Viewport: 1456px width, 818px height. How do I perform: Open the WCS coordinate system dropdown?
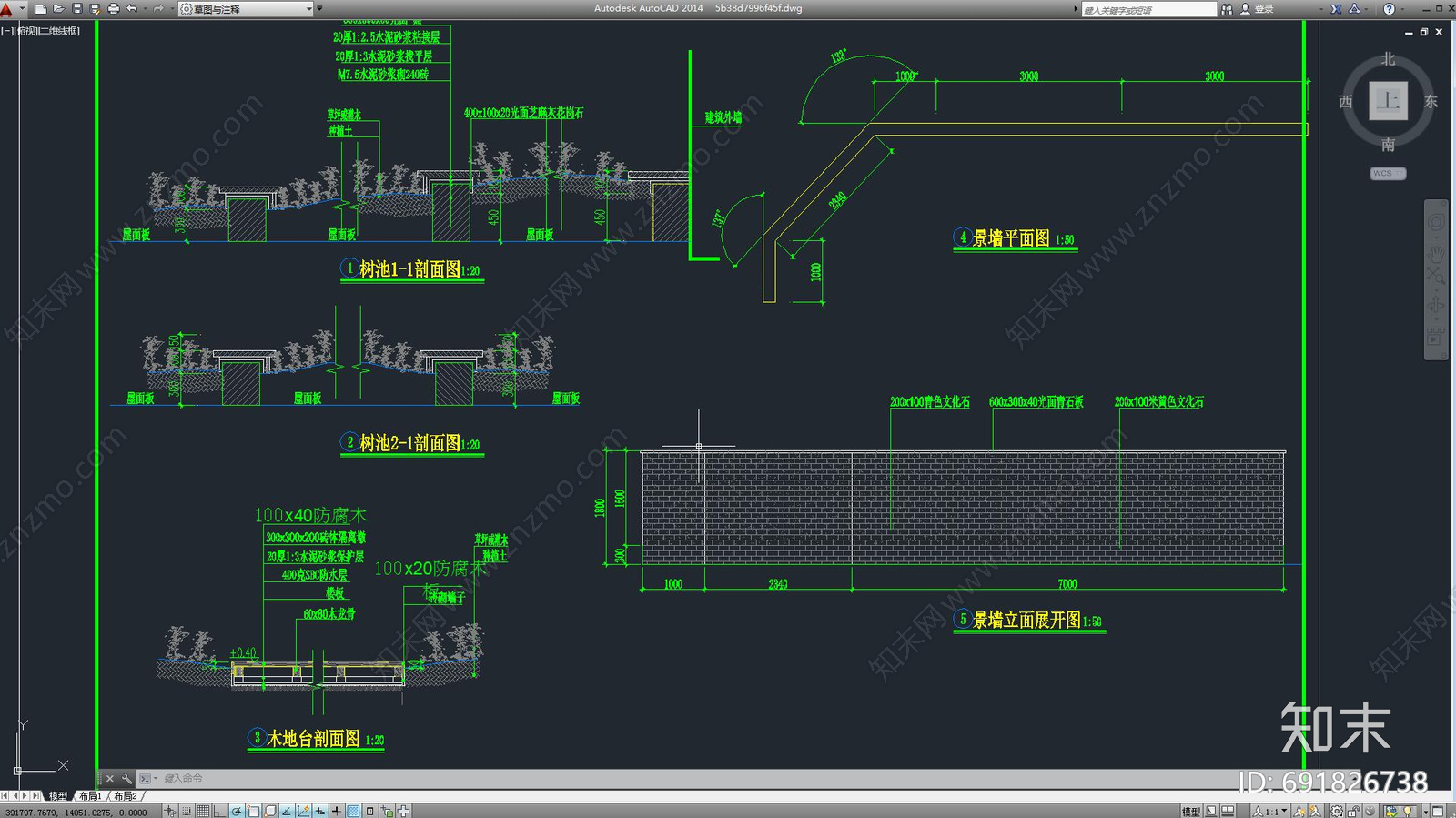point(1389,173)
